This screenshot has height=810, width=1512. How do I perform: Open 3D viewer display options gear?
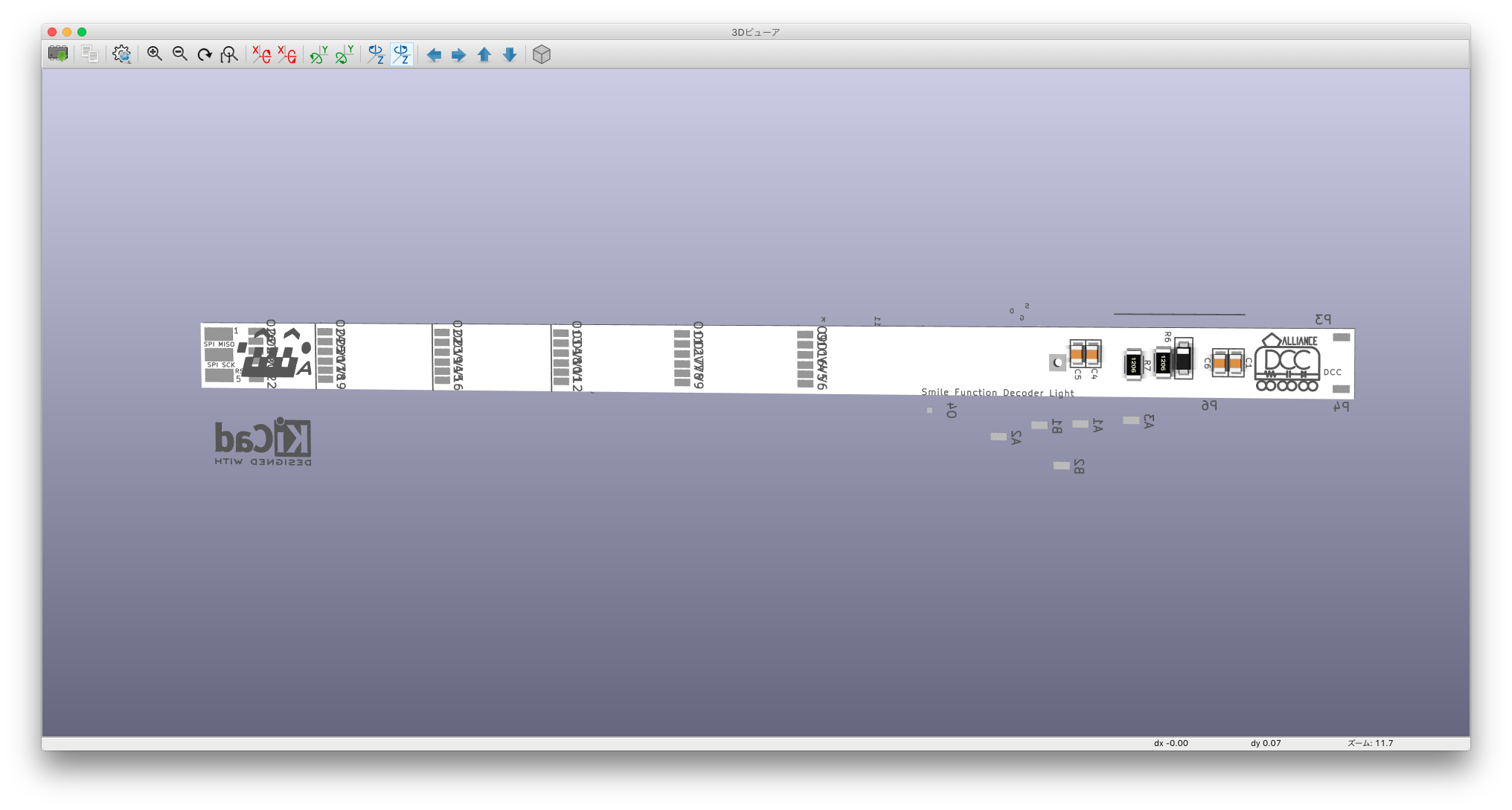(122, 54)
